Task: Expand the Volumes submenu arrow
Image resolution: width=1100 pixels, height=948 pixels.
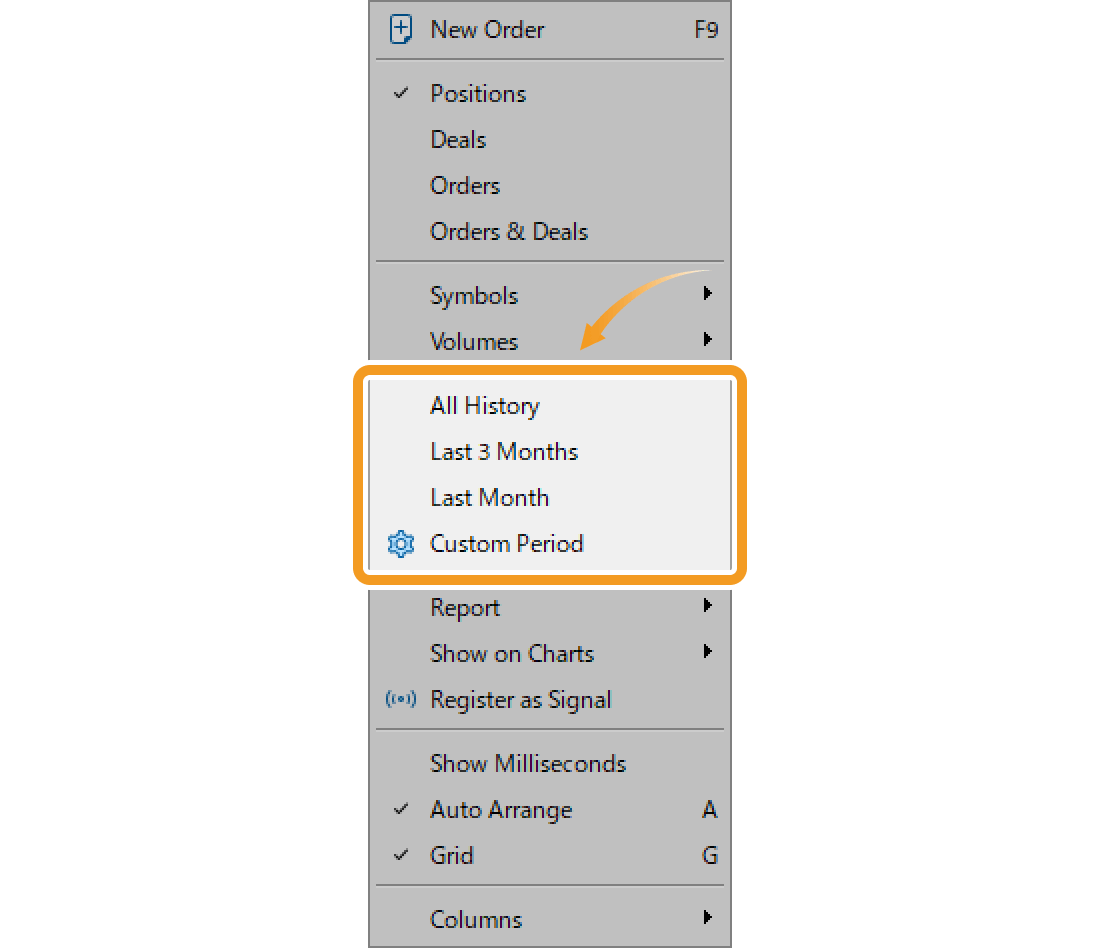Action: click(708, 340)
